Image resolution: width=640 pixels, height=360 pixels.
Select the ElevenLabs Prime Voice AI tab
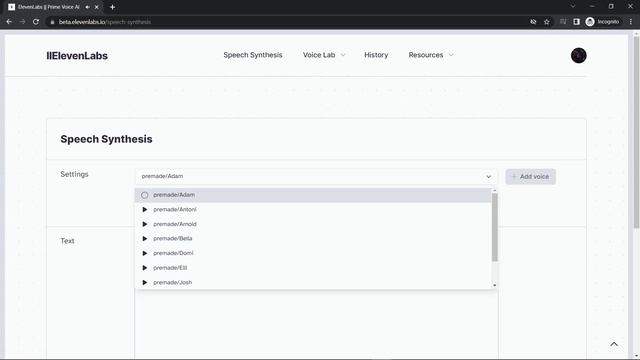[x=53, y=7]
